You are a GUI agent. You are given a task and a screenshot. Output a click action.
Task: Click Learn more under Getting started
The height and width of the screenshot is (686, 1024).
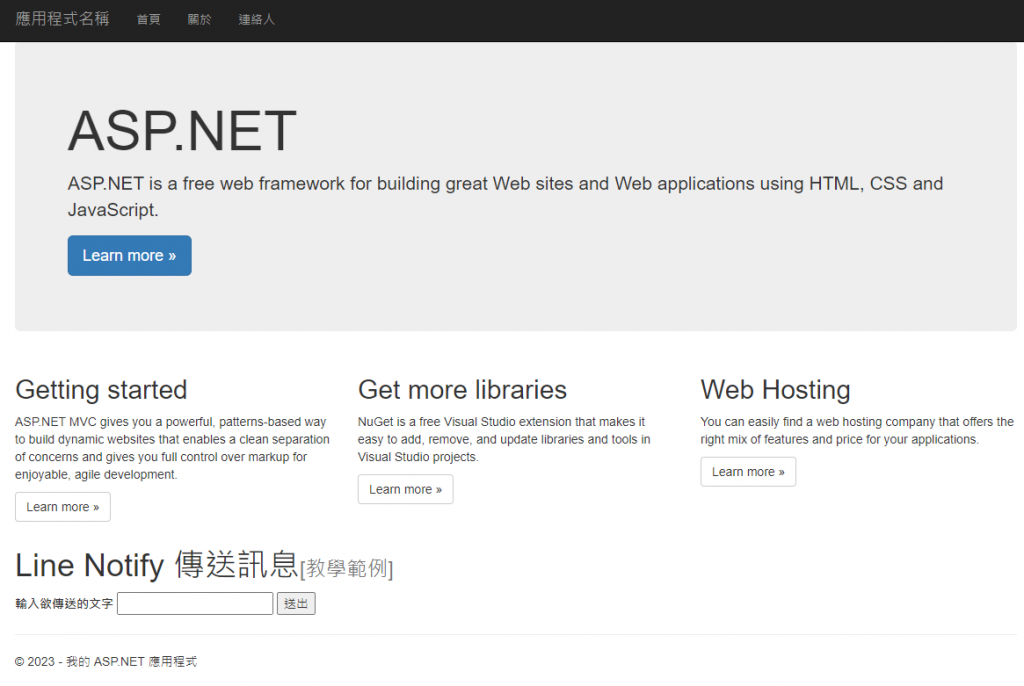pos(63,507)
